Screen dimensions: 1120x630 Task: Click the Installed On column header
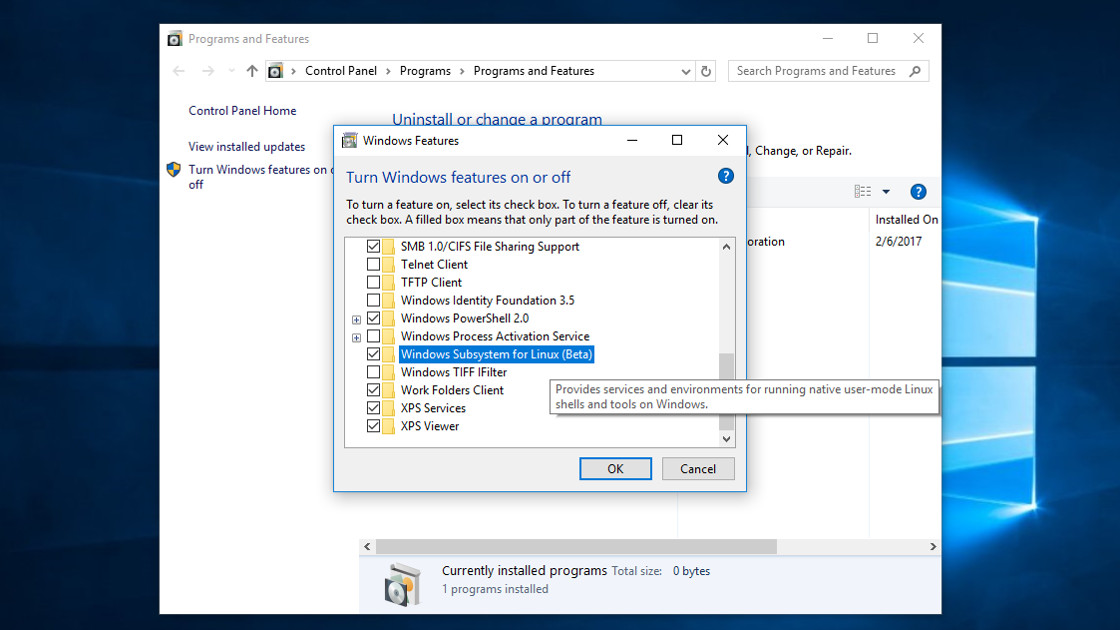(906, 219)
